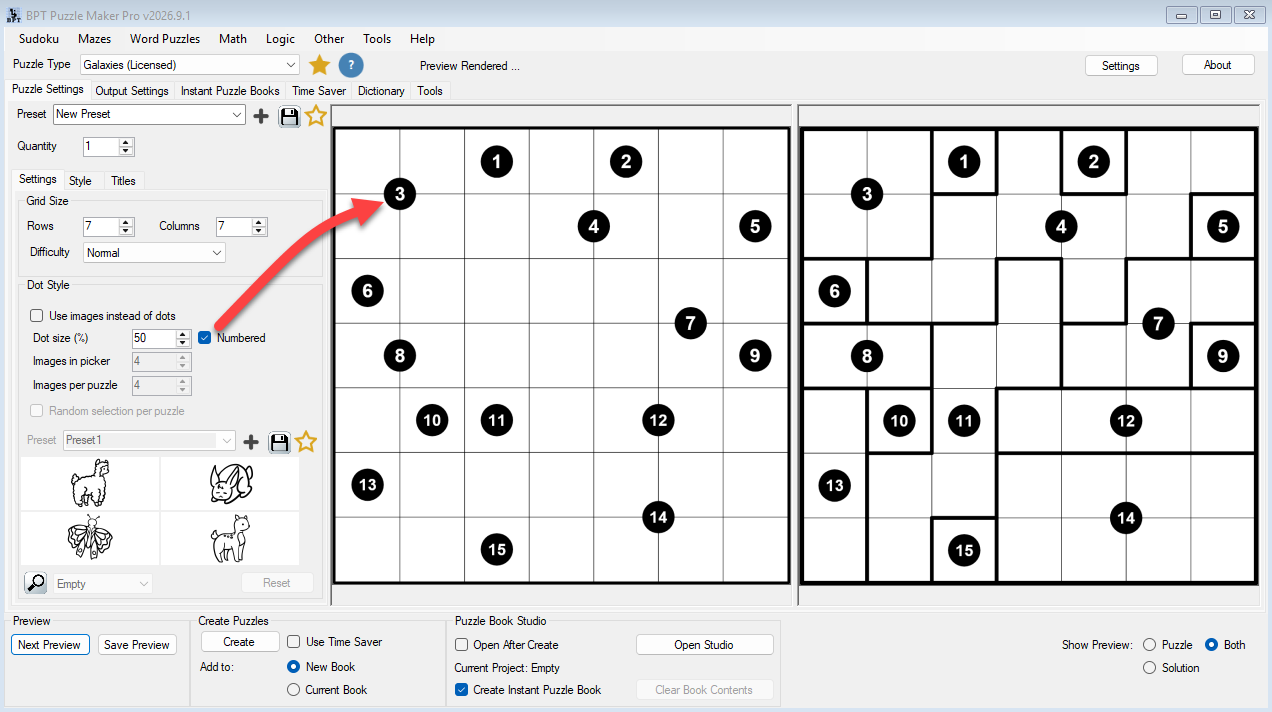Open the Other menu
Image resolution: width=1272 pixels, height=712 pixels.
tap(329, 39)
